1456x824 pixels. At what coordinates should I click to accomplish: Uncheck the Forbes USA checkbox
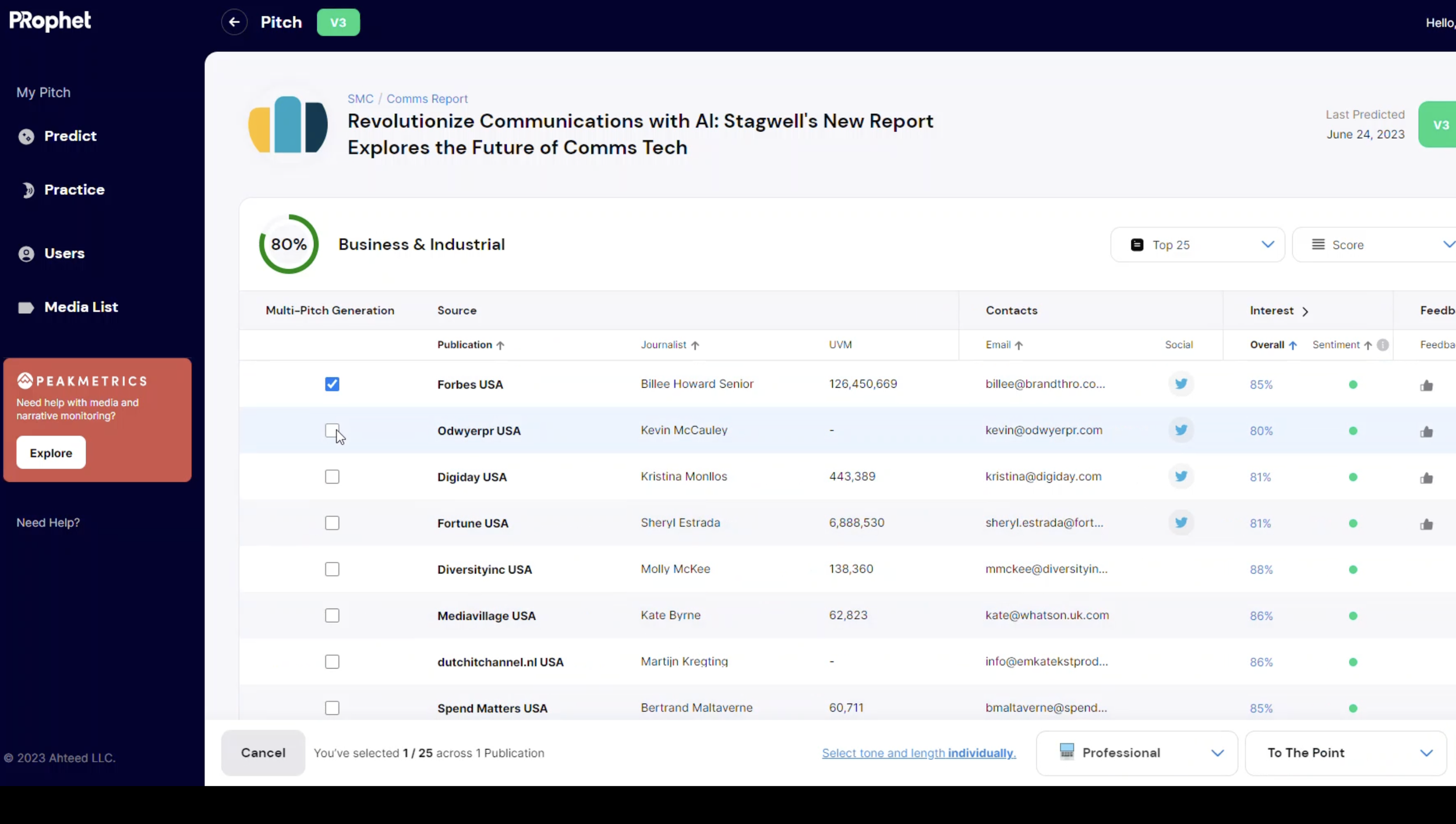[x=332, y=384]
